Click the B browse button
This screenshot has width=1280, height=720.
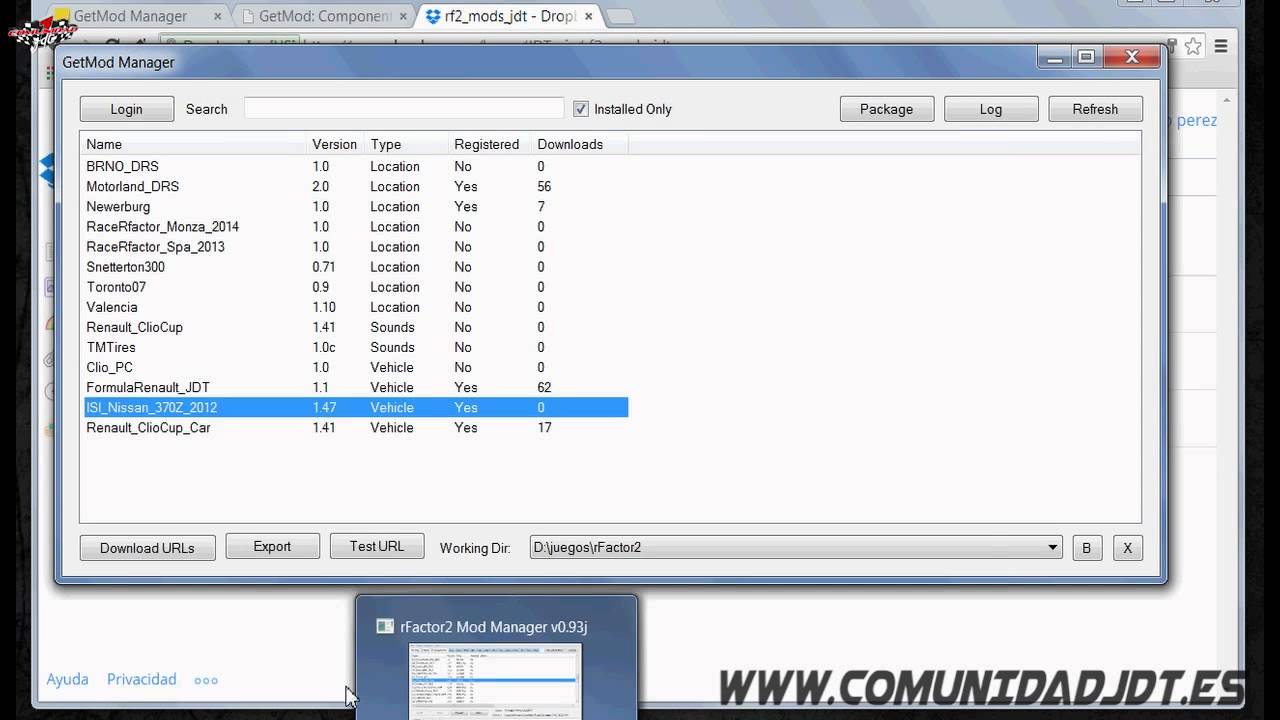pos(1087,548)
